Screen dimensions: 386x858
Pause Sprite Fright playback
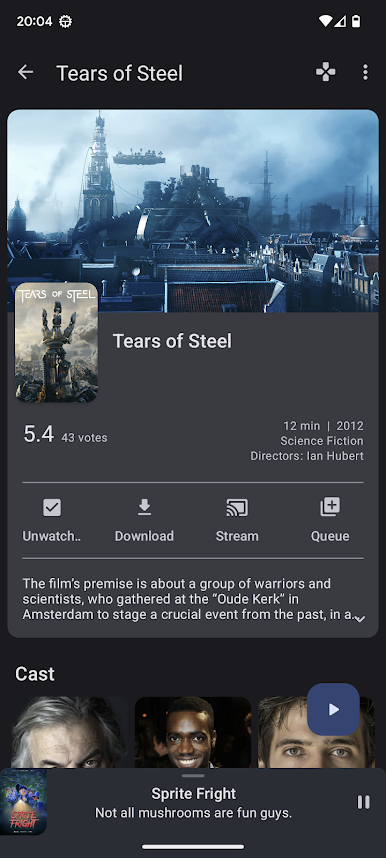[x=364, y=802]
